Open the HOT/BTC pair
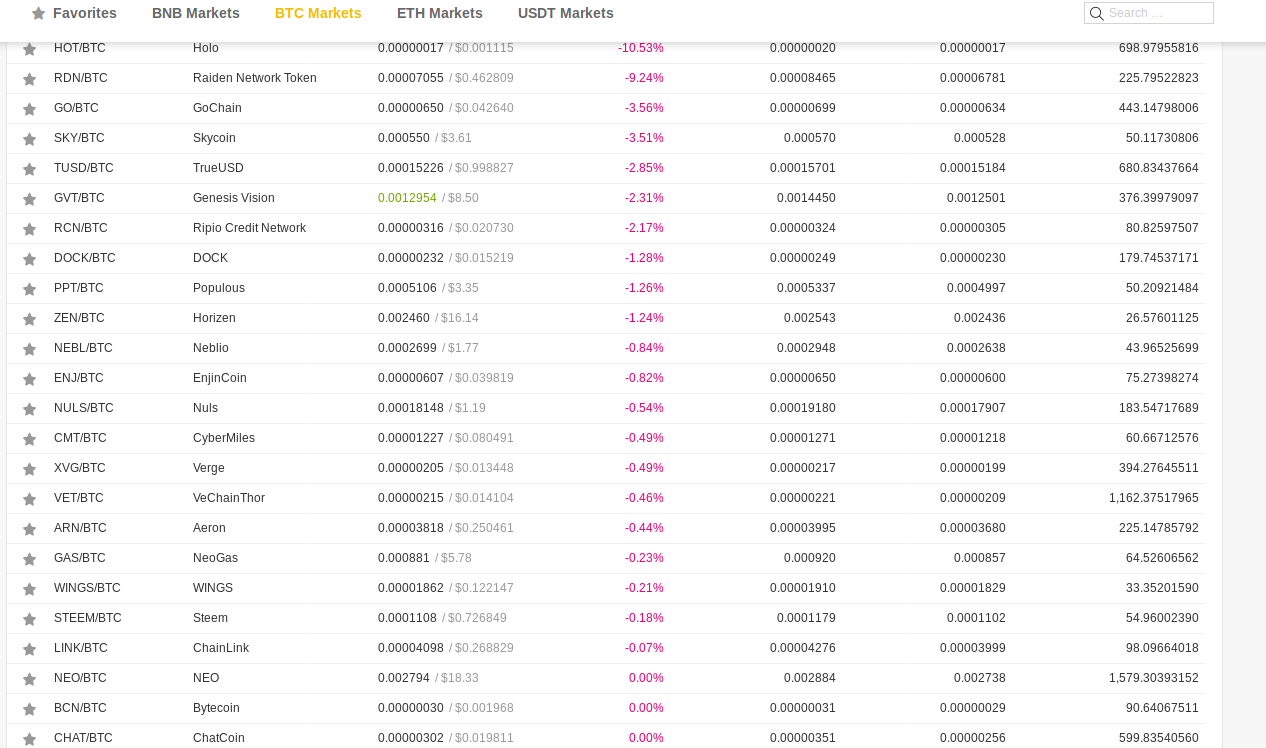Viewport: 1266px width, 748px height. [80, 48]
